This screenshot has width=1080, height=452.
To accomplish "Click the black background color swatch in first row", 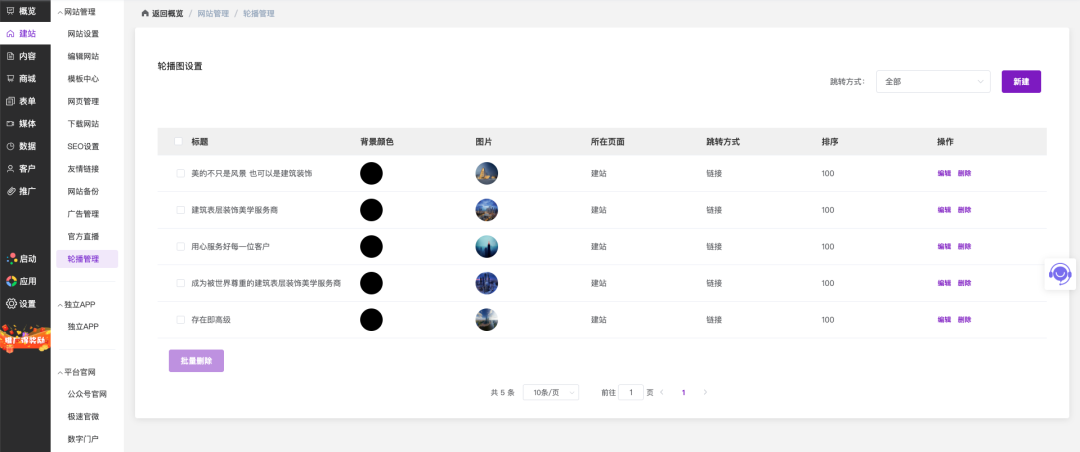I will pyautogui.click(x=371, y=173).
